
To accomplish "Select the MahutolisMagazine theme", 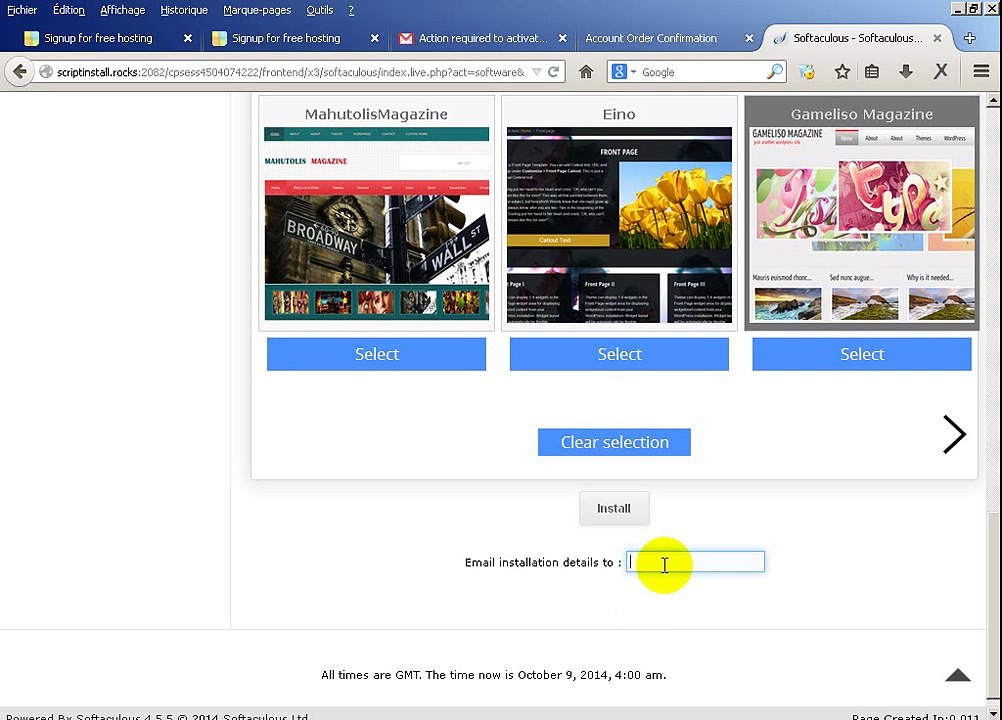I will (x=376, y=354).
